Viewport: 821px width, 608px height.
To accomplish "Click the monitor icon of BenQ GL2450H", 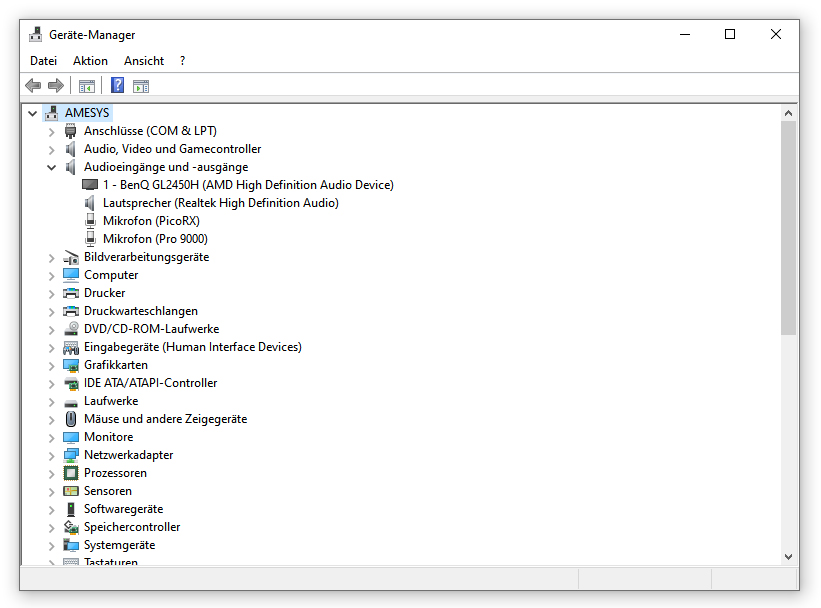I will pyautogui.click(x=90, y=185).
